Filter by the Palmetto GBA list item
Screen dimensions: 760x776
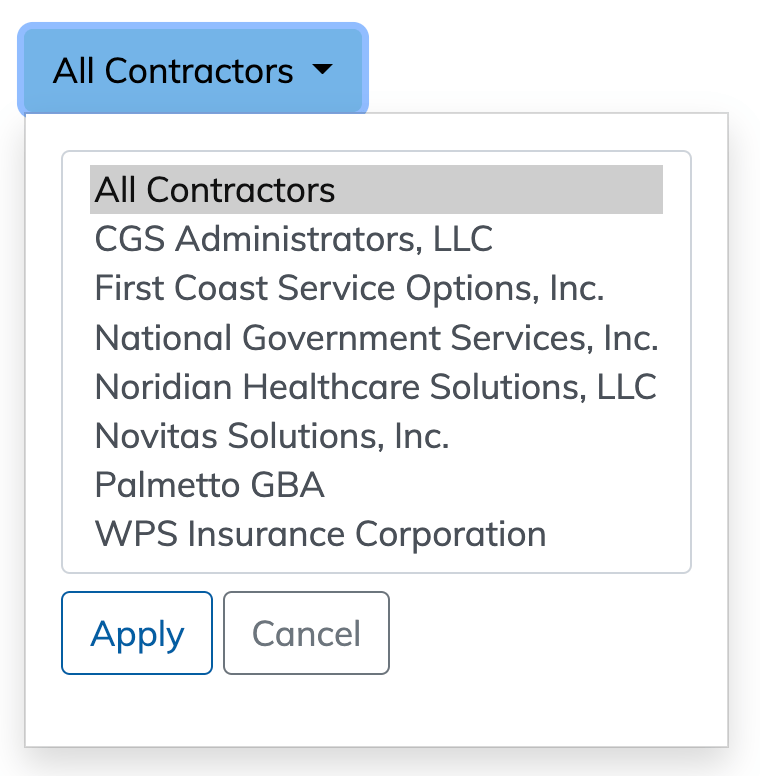click(x=210, y=485)
